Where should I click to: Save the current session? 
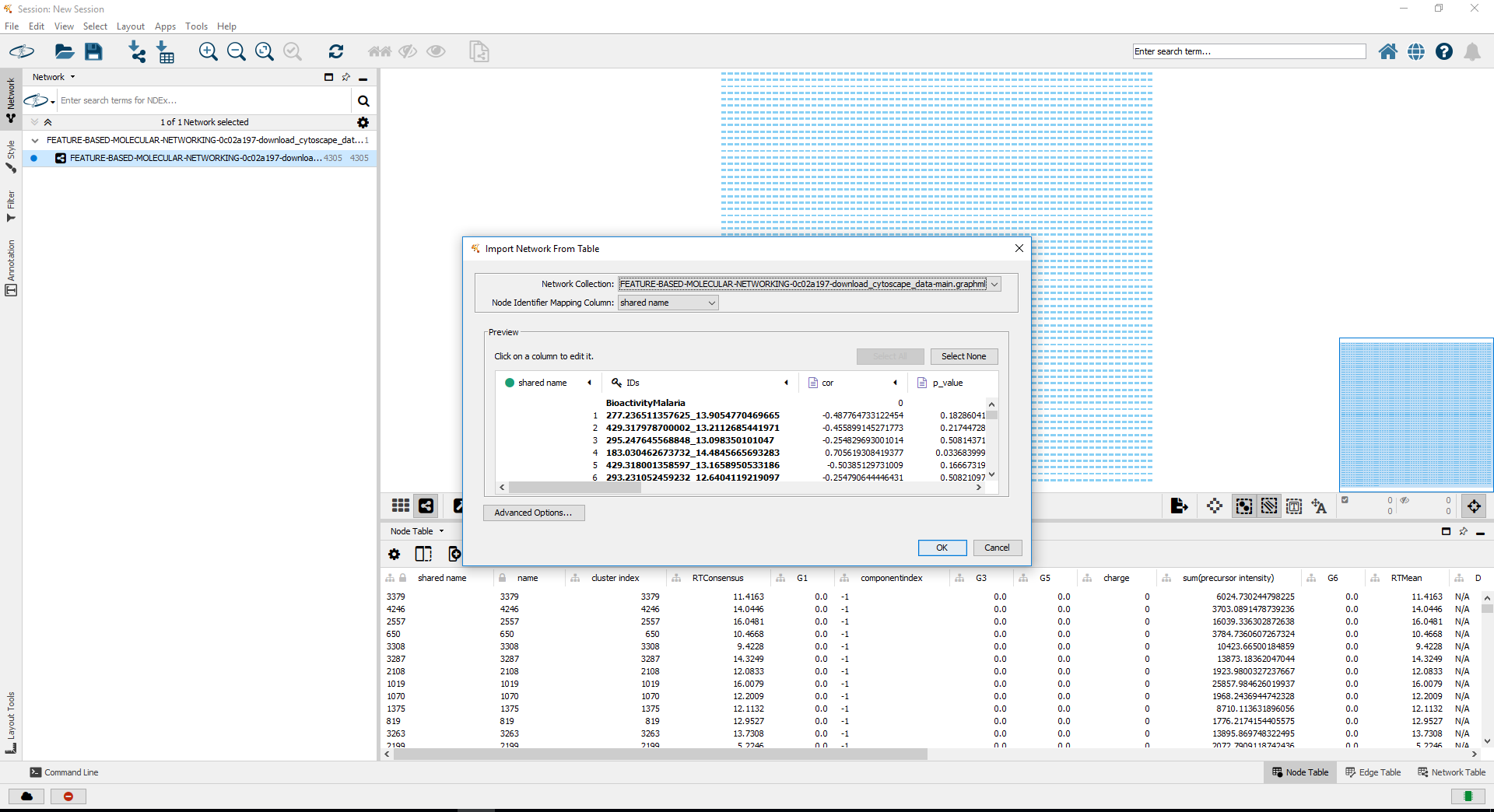click(x=94, y=51)
